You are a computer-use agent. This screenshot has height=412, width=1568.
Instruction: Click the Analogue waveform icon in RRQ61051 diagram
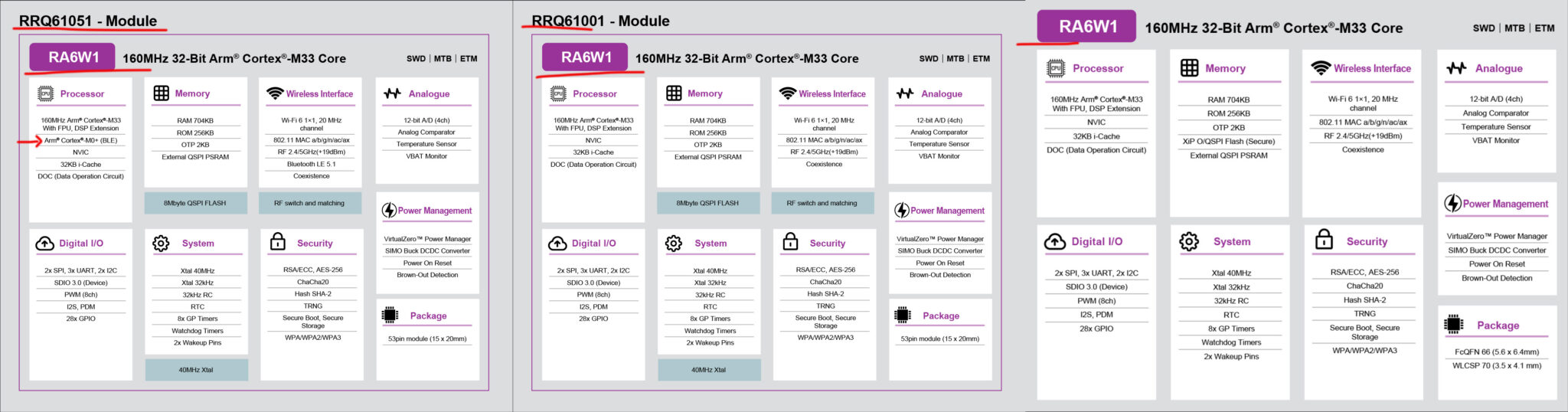(x=392, y=93)
